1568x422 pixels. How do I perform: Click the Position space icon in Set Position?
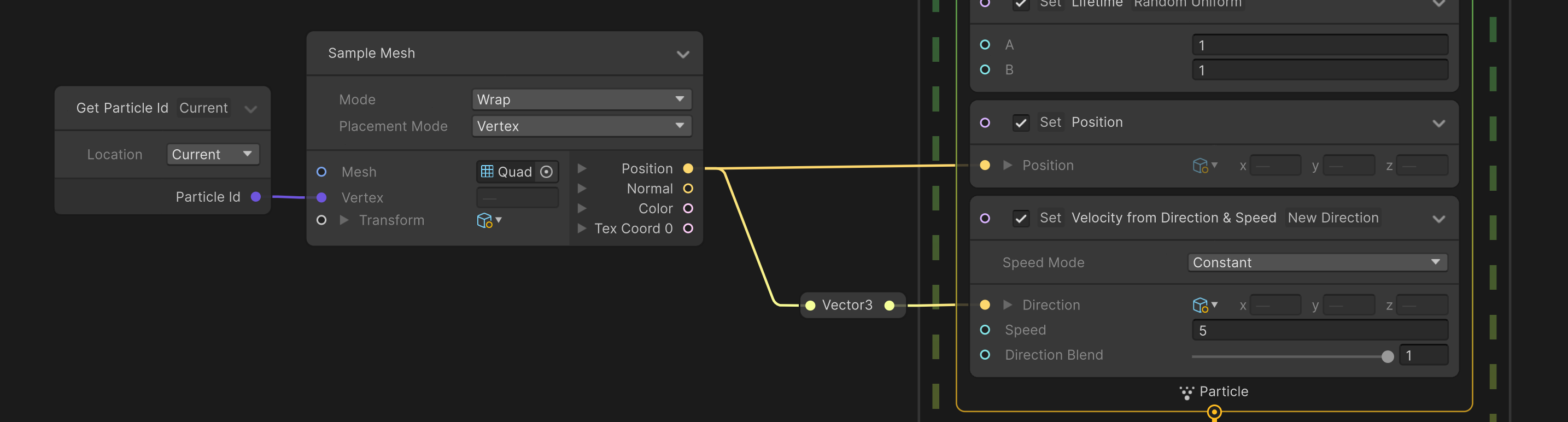[1200, 166]
